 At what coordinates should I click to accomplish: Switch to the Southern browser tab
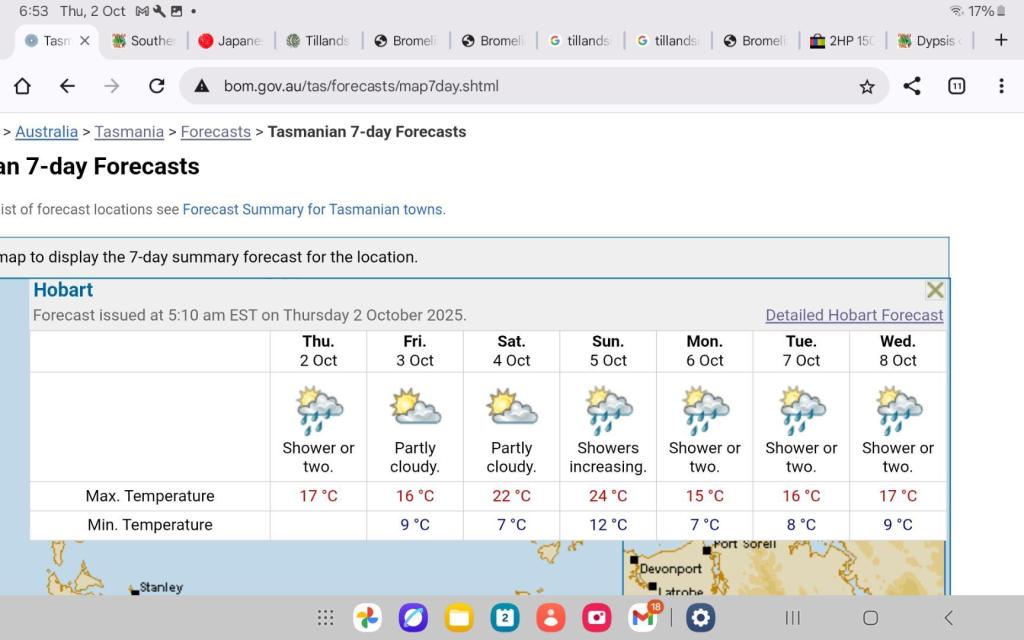(x=143, y=40)
